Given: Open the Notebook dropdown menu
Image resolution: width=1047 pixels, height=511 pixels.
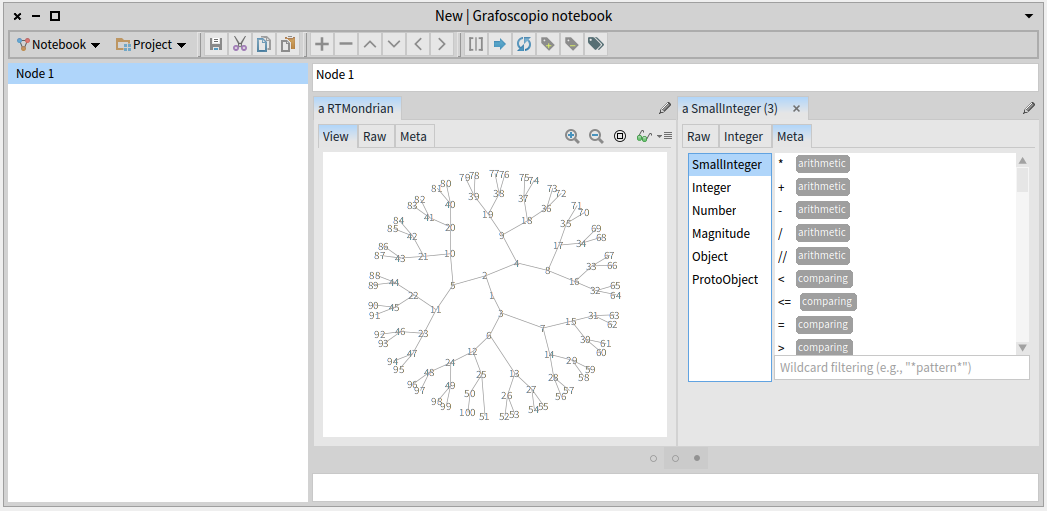Looking at the screenshot, I should [x=59, y=45].
